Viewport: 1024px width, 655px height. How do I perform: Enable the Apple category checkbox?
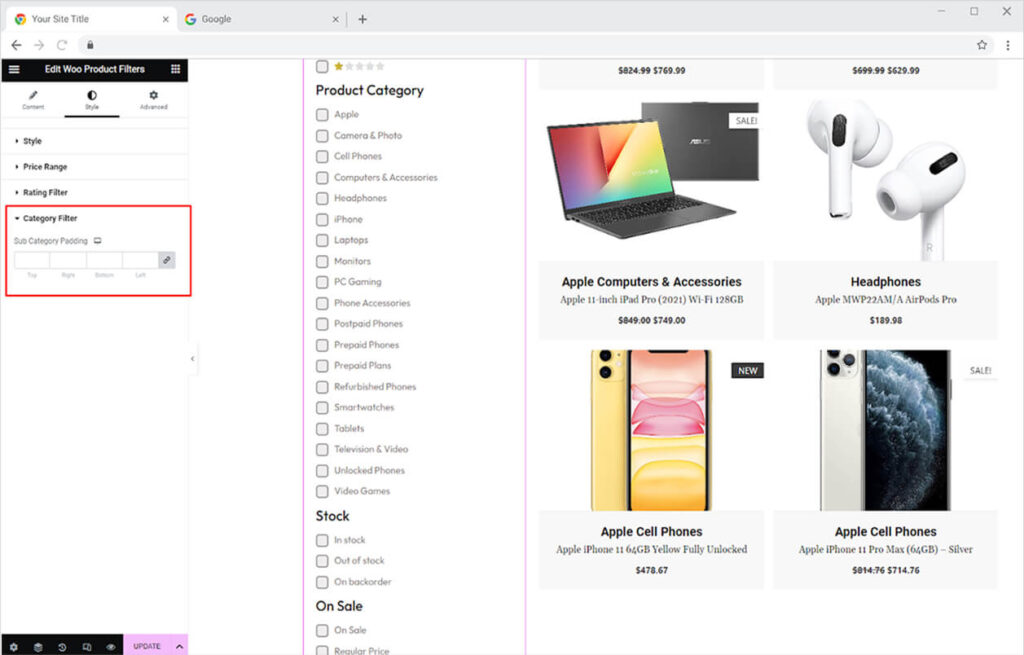pyautogui.click(x=320, y=114)
